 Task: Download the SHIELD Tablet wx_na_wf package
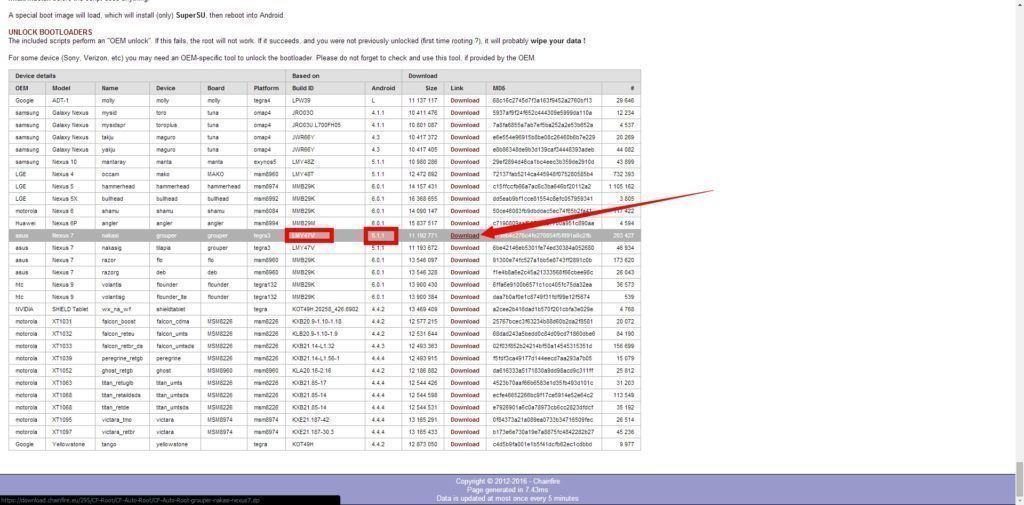pyautogui.click(x=464, y=309)
